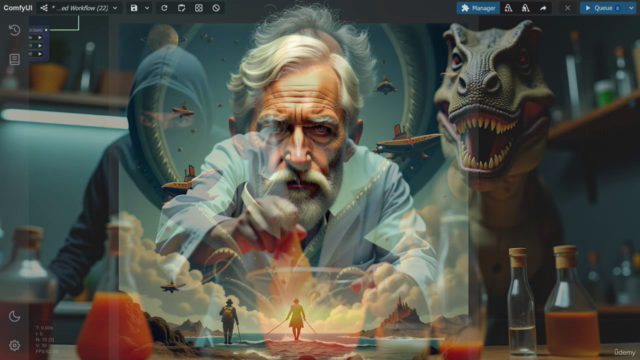
Task: Open the Manager button
Action: pos(478,8)
